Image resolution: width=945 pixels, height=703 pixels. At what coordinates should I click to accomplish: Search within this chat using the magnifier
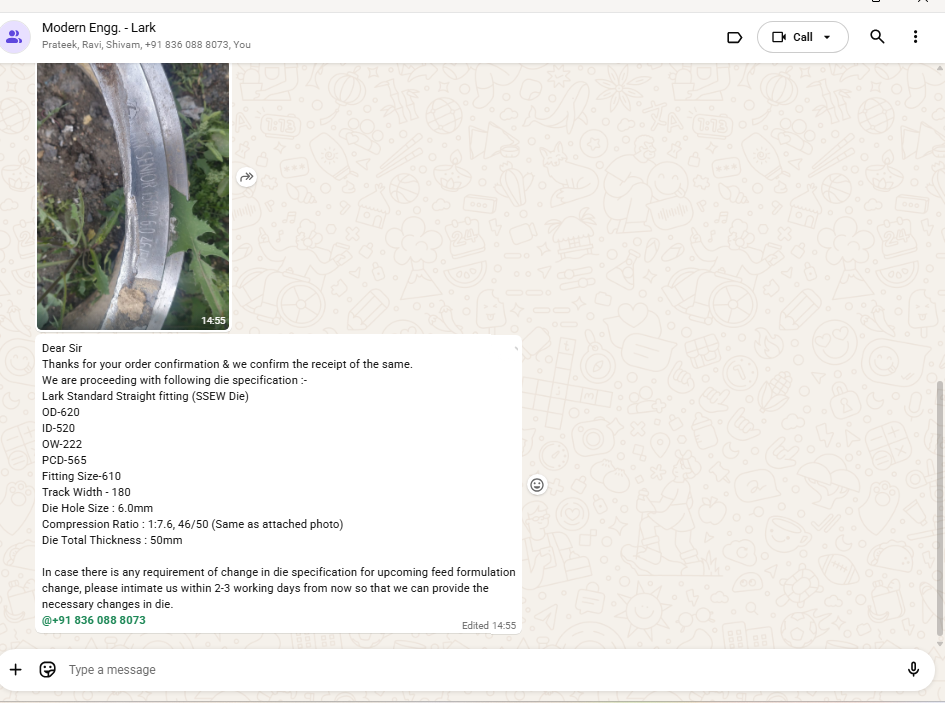pyautogui.click(x=877, y=37)
